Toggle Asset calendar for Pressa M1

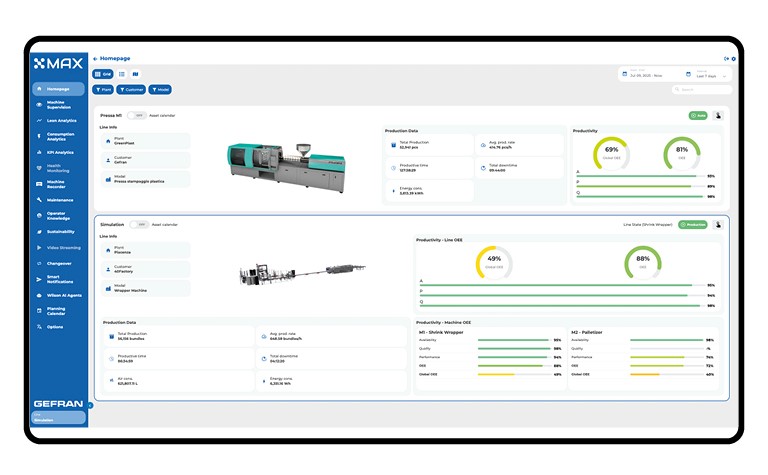coord(137,115)
